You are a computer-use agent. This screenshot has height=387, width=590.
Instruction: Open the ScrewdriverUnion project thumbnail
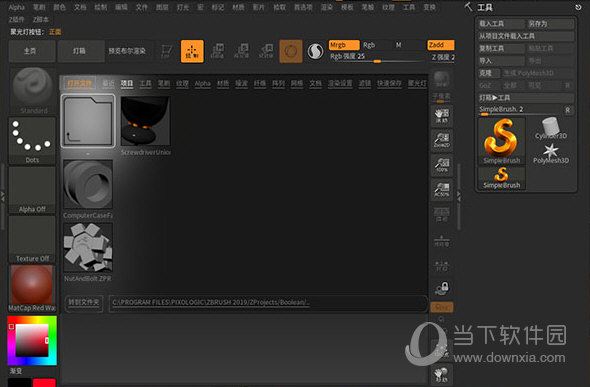(145, 121)
